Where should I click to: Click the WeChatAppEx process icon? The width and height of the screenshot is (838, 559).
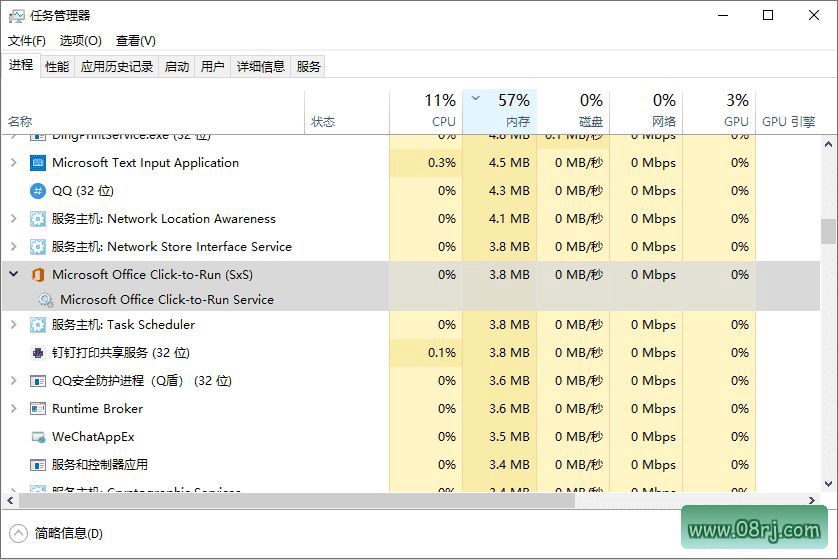click(38, 437)
